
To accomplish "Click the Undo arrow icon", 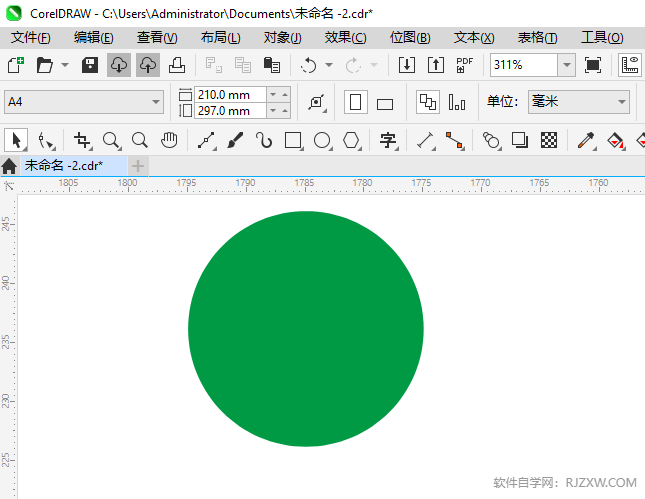I will click(x=309, y=65).
